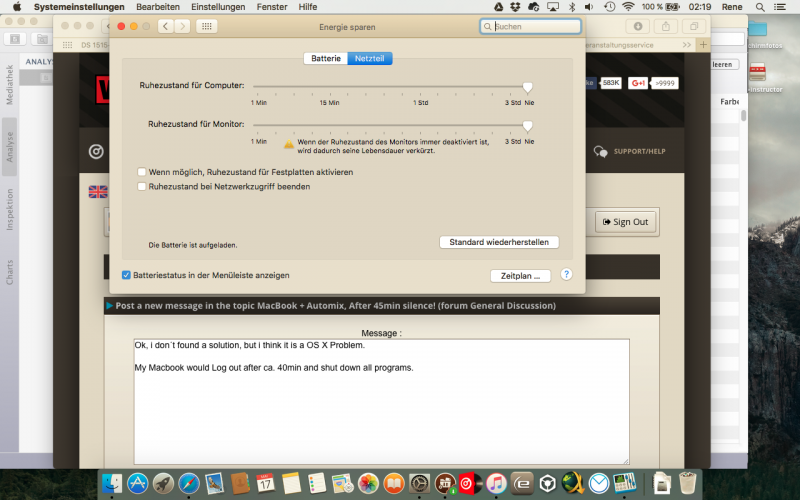The image size is (800, 500).
Task: Toggle Ruhezustand bei Netzwerkzugriff beenden checkbox
Action: [142, 187]
